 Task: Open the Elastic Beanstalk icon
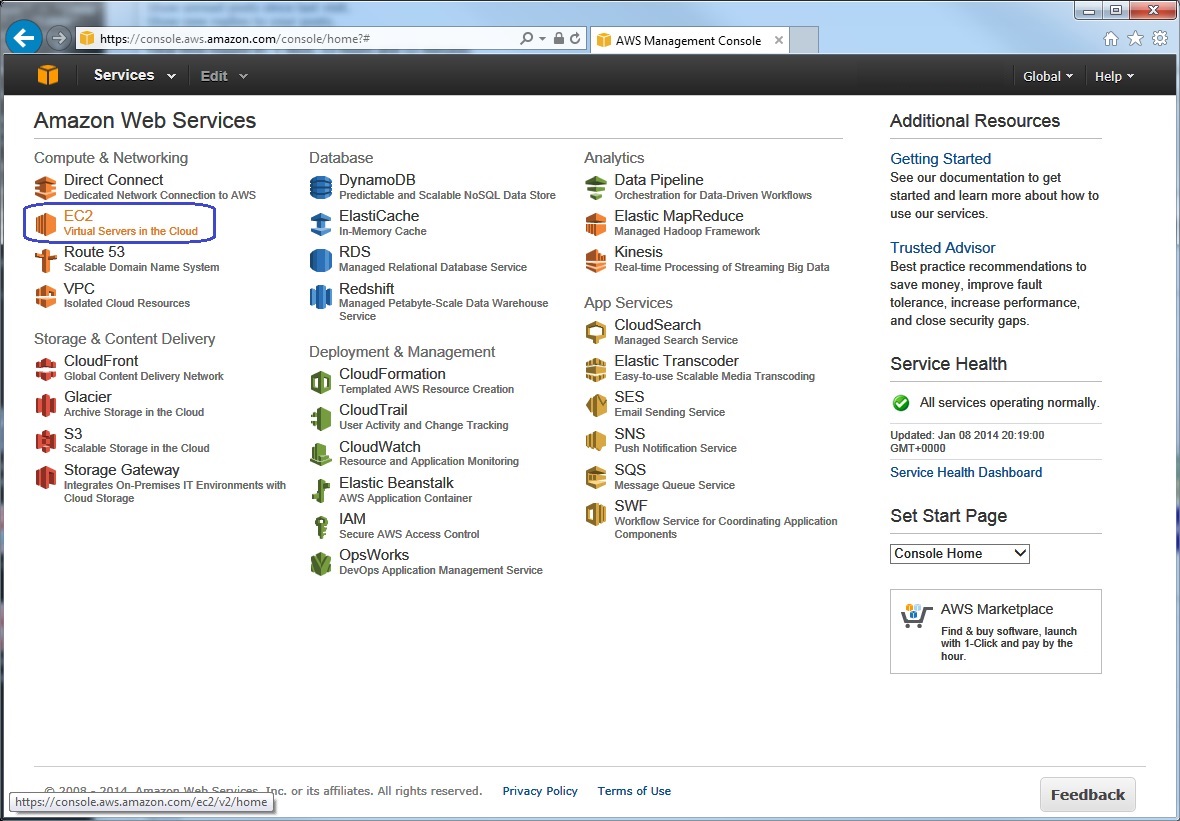[321, 490]
